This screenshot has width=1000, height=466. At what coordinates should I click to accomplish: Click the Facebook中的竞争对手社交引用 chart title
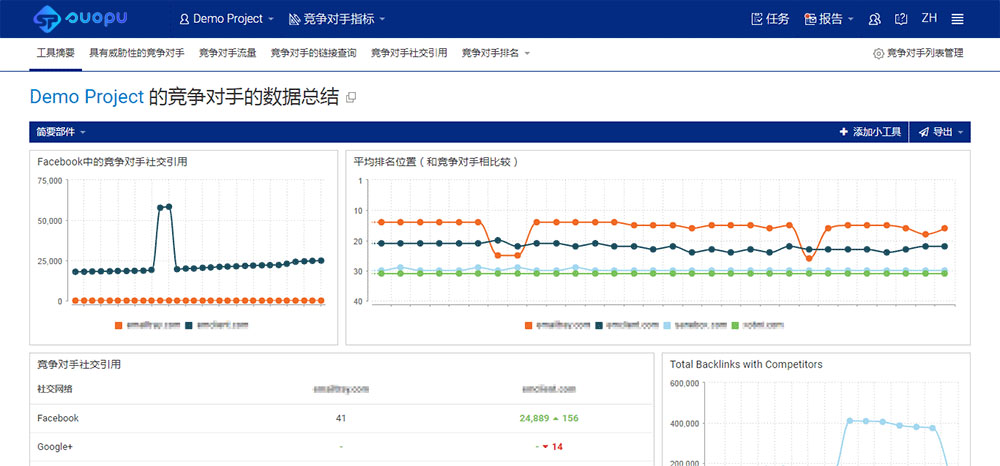click(112, 162)
